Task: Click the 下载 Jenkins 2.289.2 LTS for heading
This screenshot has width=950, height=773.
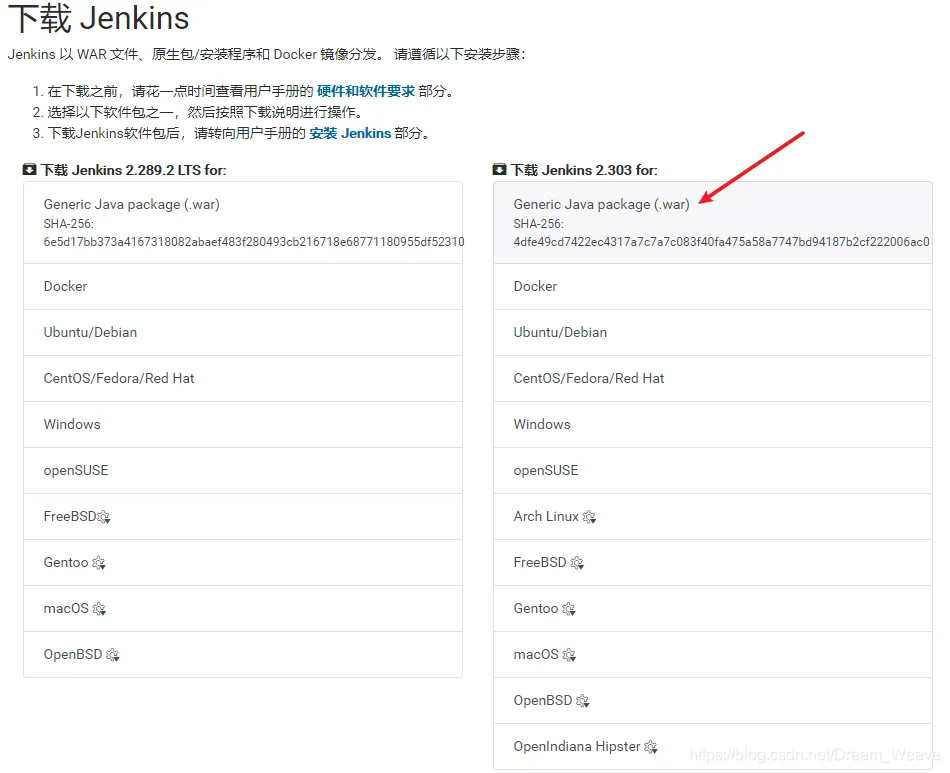Action: click(x=133, y=170)
